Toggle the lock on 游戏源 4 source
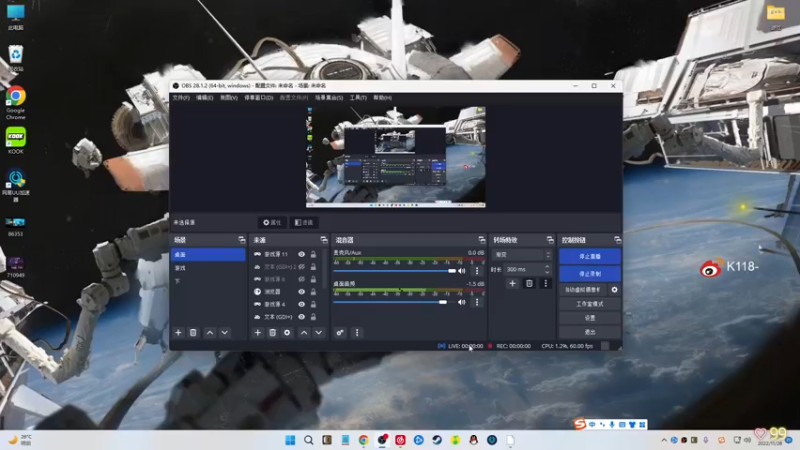Screen dimensions: 800x450 click(313, 304)
